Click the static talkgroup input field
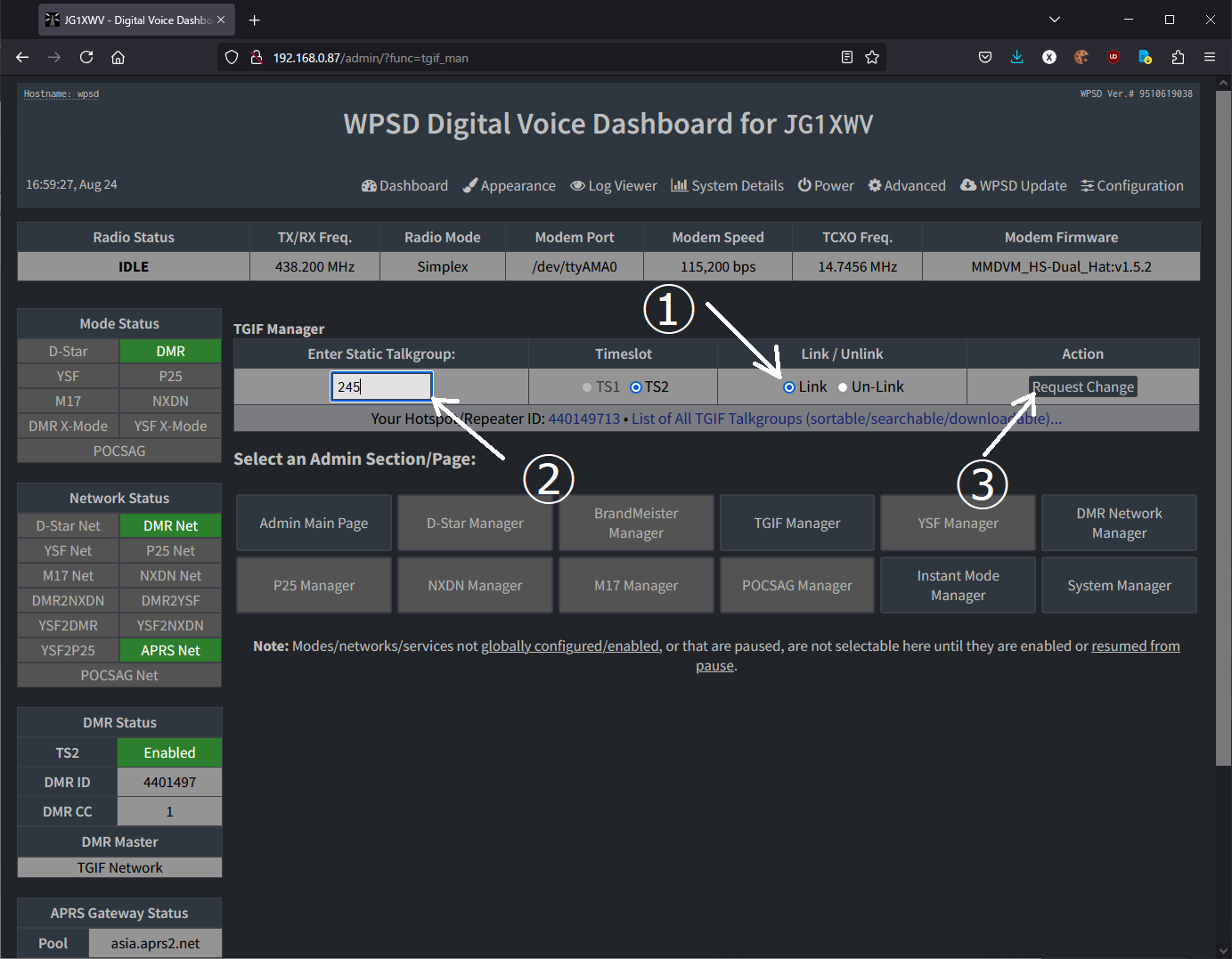This screenshot has width=1232, height=959. (381, 386)
